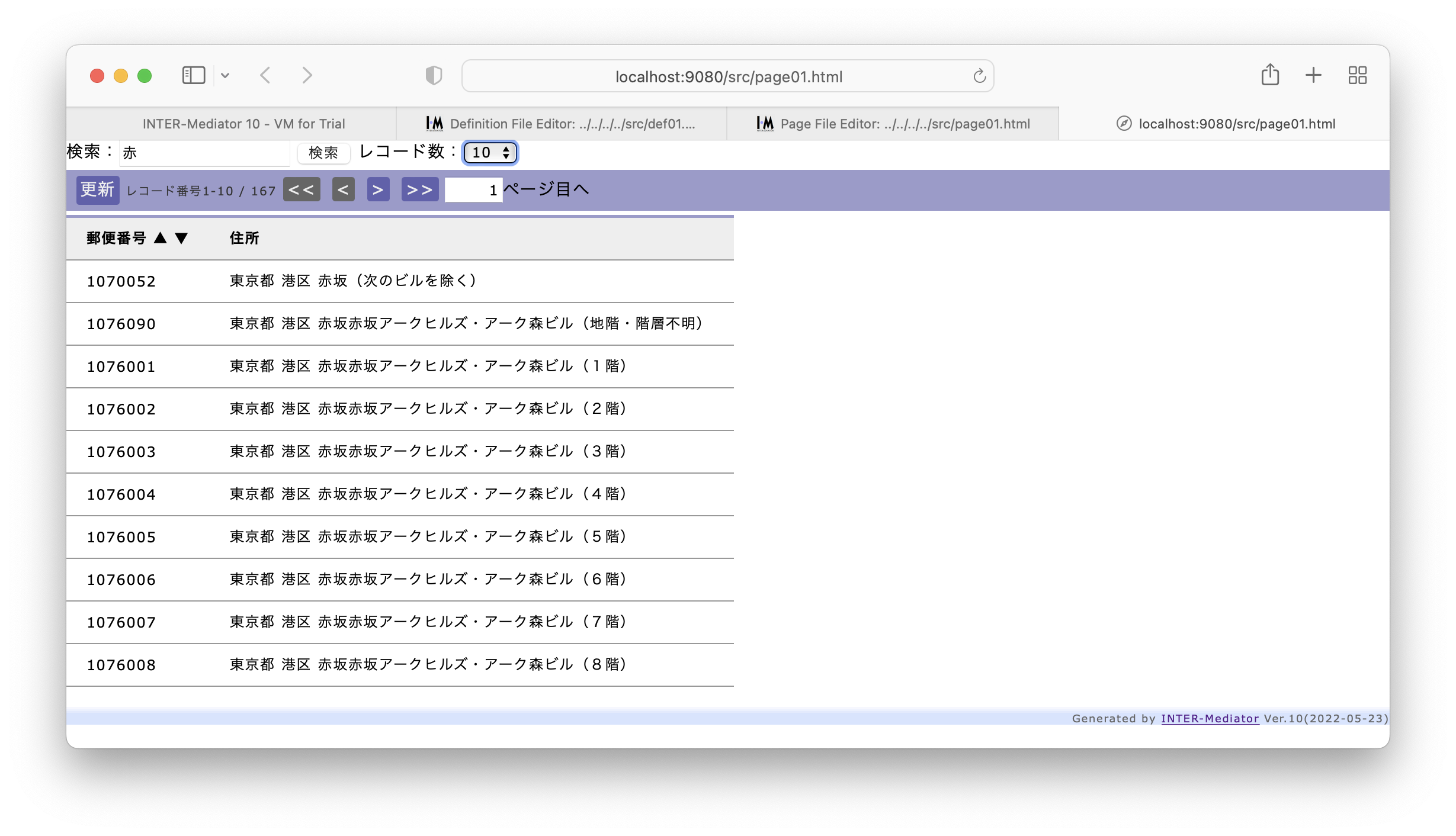The height and width of the screenshot is (836, 1456).
Task: Click the 検索 search button
Action: [323, 153]
